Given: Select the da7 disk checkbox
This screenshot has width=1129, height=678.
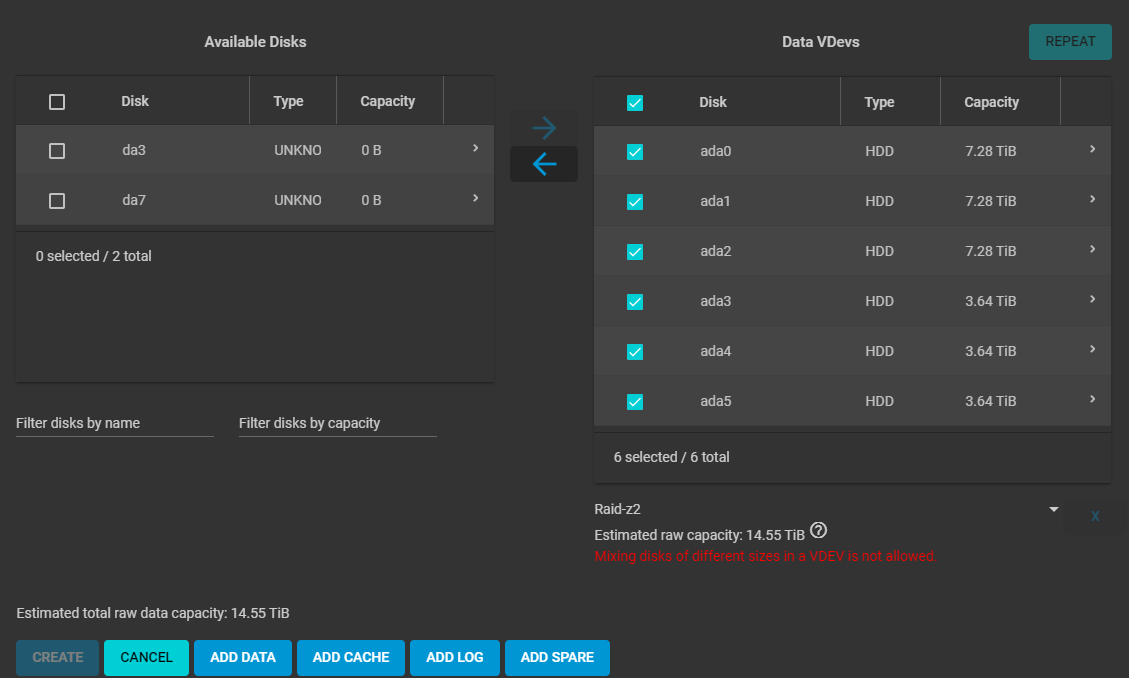Looking at the screenshot, I should coord(57,201).
